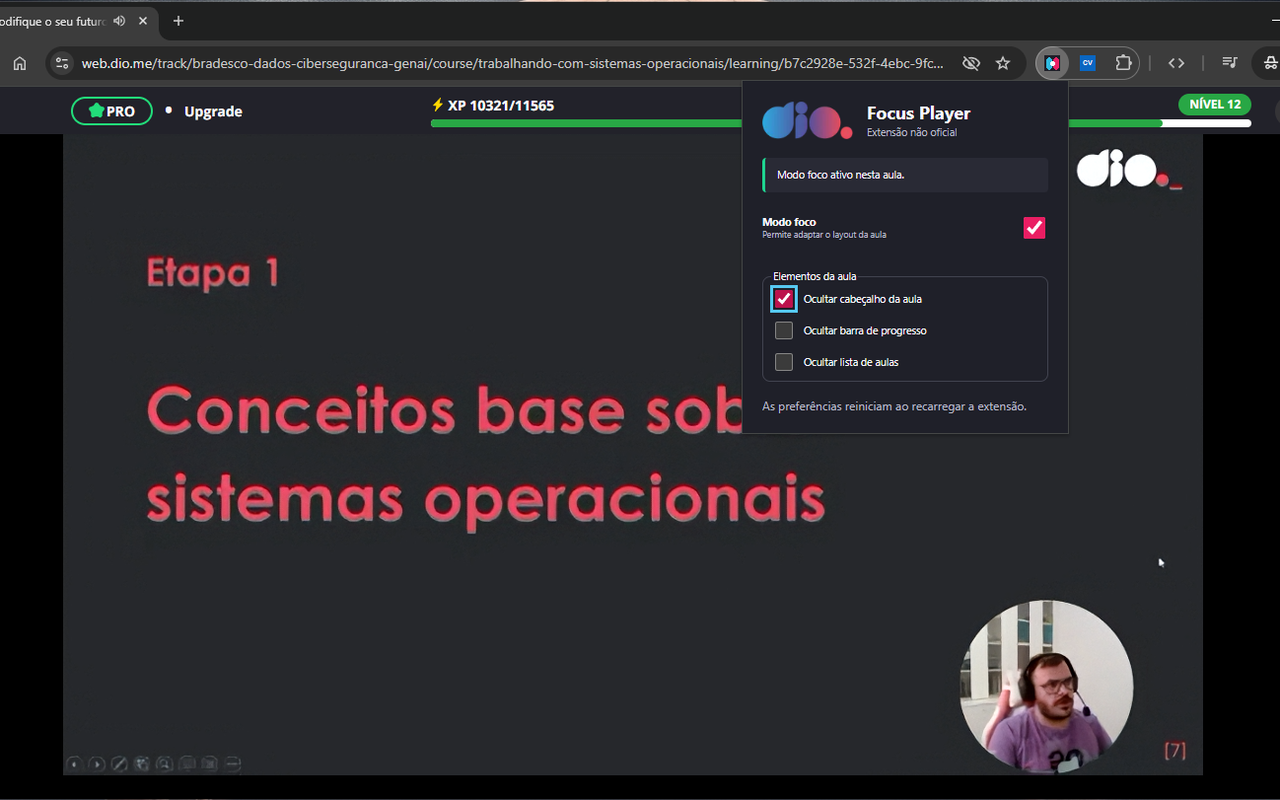View site information icon beside the URL
Screen dimensions: 1280x800
pos(62,63)
